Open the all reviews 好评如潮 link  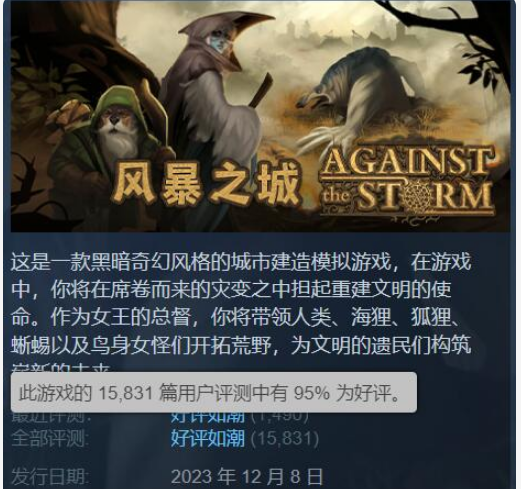pyautogui.click(x=208, y=438)
